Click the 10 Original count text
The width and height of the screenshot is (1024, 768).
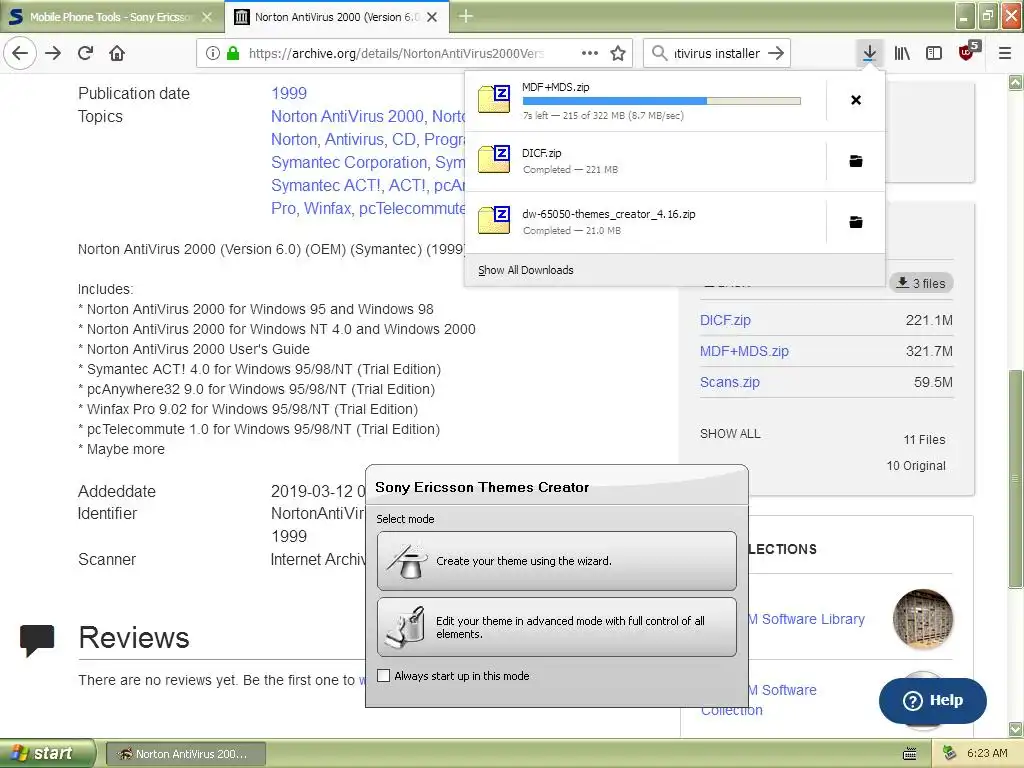(x=916, y=466)
